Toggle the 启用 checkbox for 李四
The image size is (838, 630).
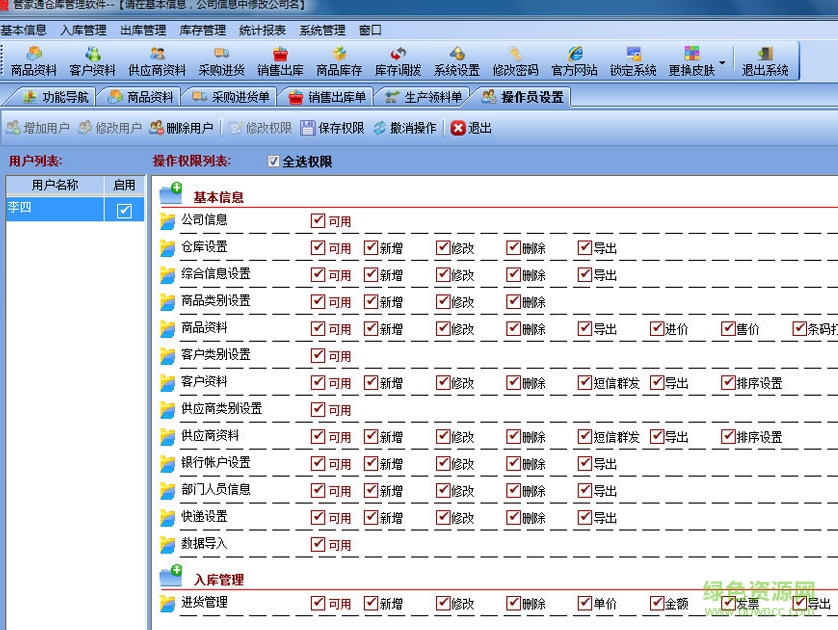(x=124, y=207)
